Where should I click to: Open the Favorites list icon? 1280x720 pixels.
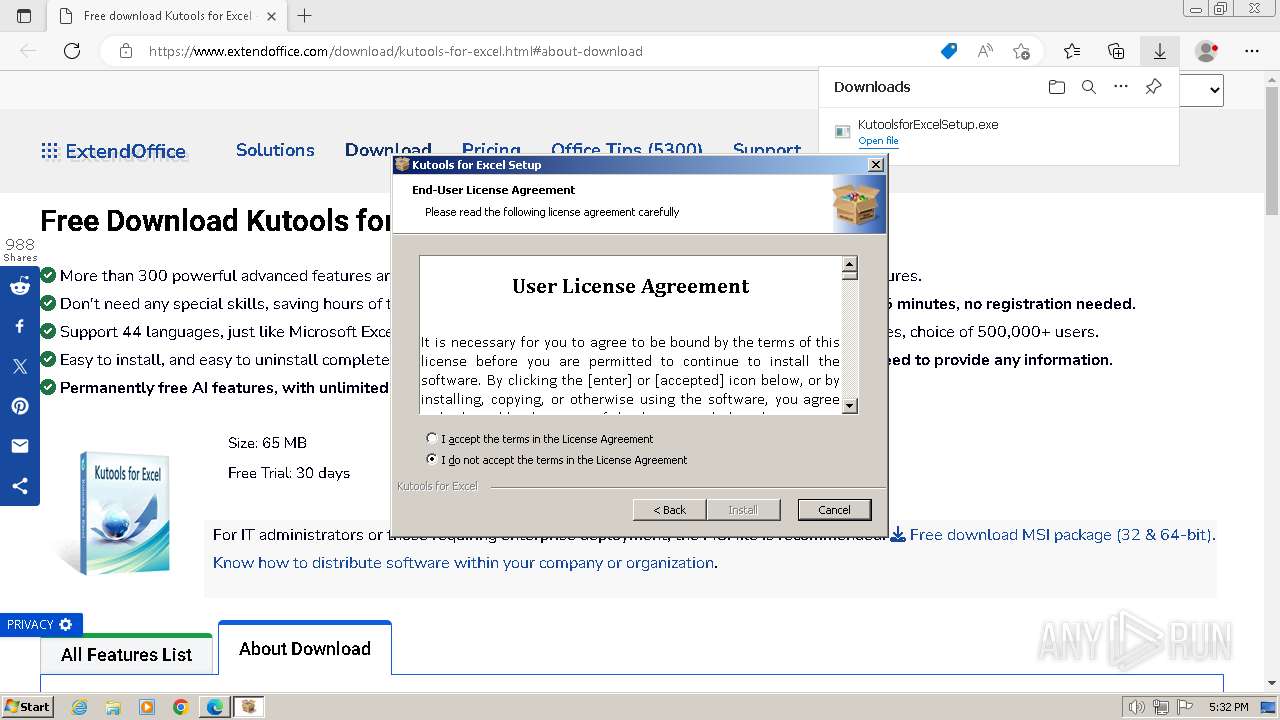(x=1072, y=51)
